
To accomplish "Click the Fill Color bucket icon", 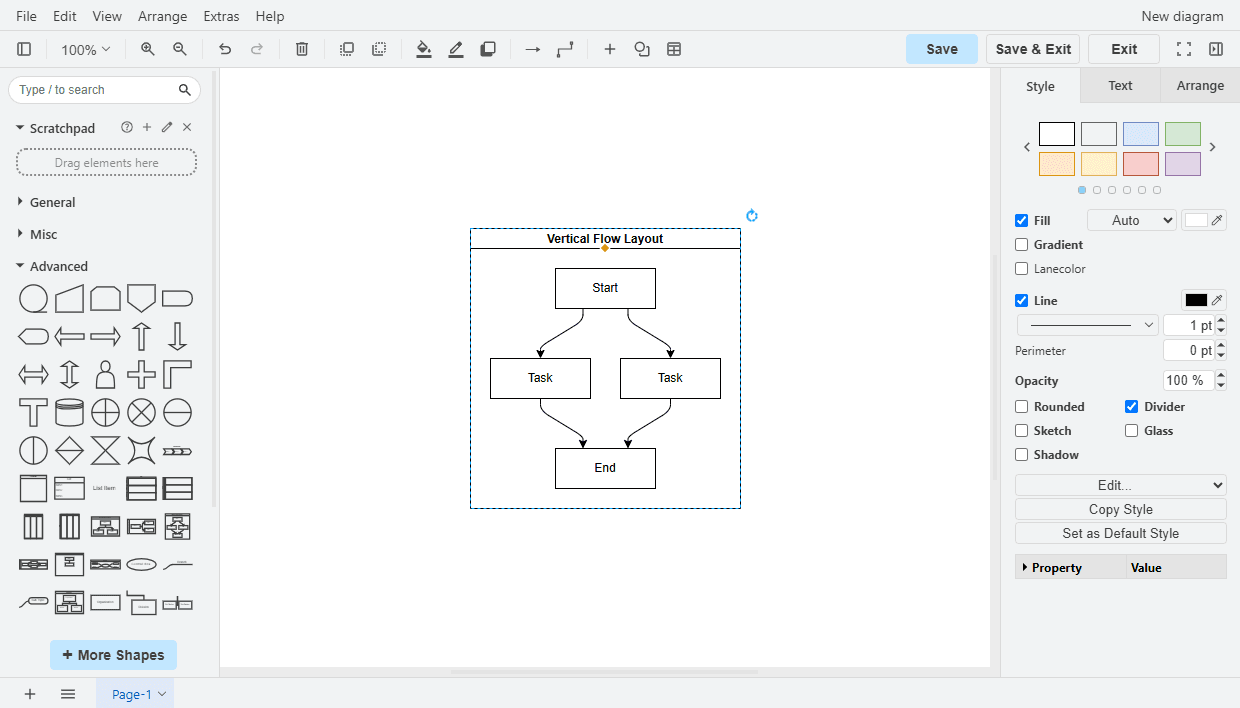I will pos(424,49).
